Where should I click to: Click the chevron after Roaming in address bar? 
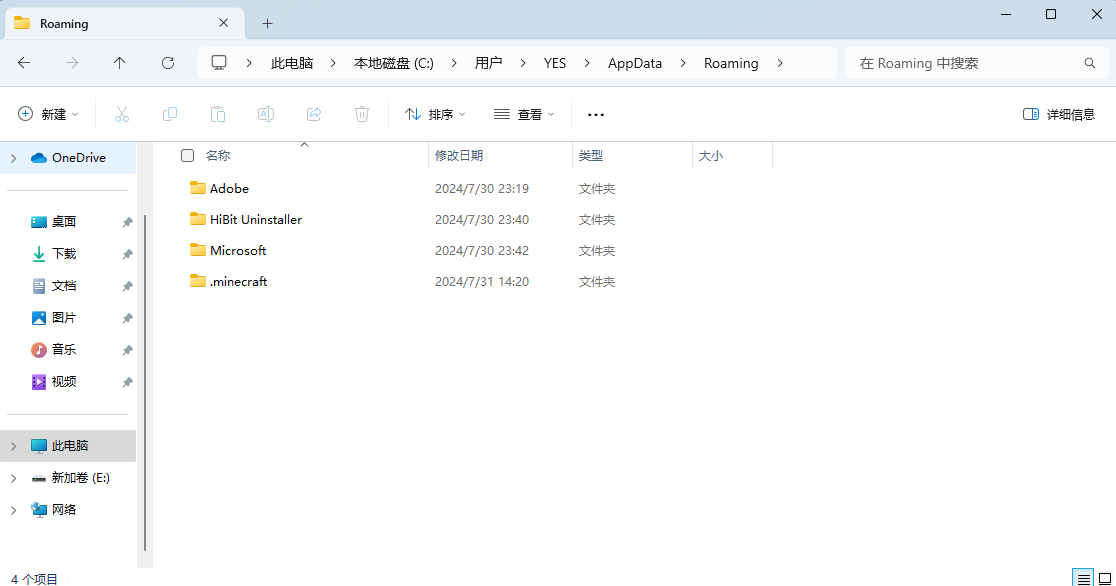point(780,63)
